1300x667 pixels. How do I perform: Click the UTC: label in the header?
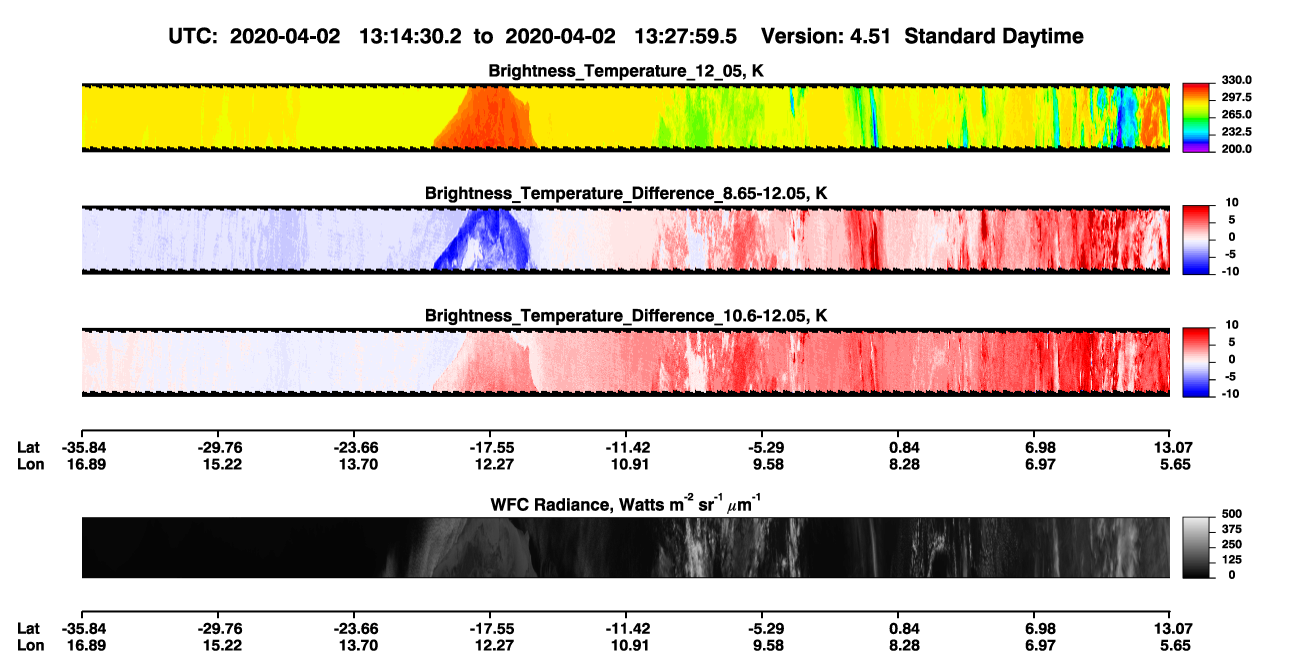click(x=195, y=36)
